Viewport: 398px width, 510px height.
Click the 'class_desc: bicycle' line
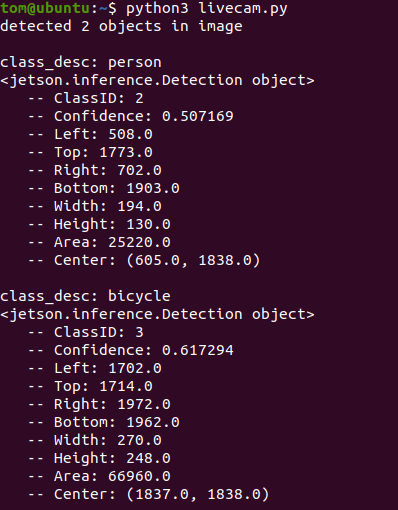pyautogui.click(x=85, y=297)
